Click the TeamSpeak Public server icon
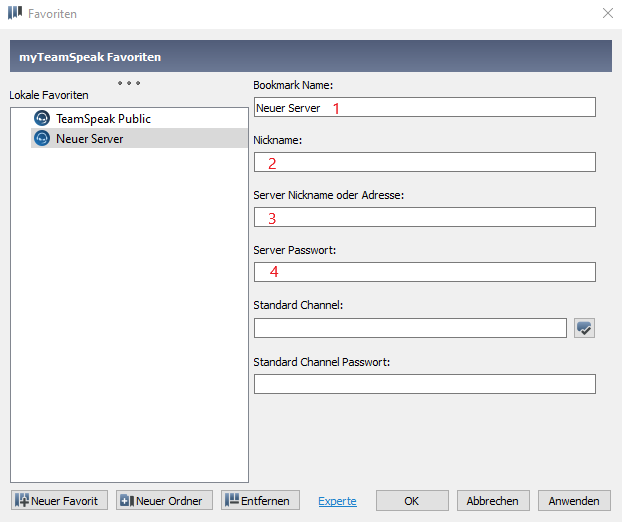The width and height of the screenshot is (622, 522). click(x=42, y=118)
